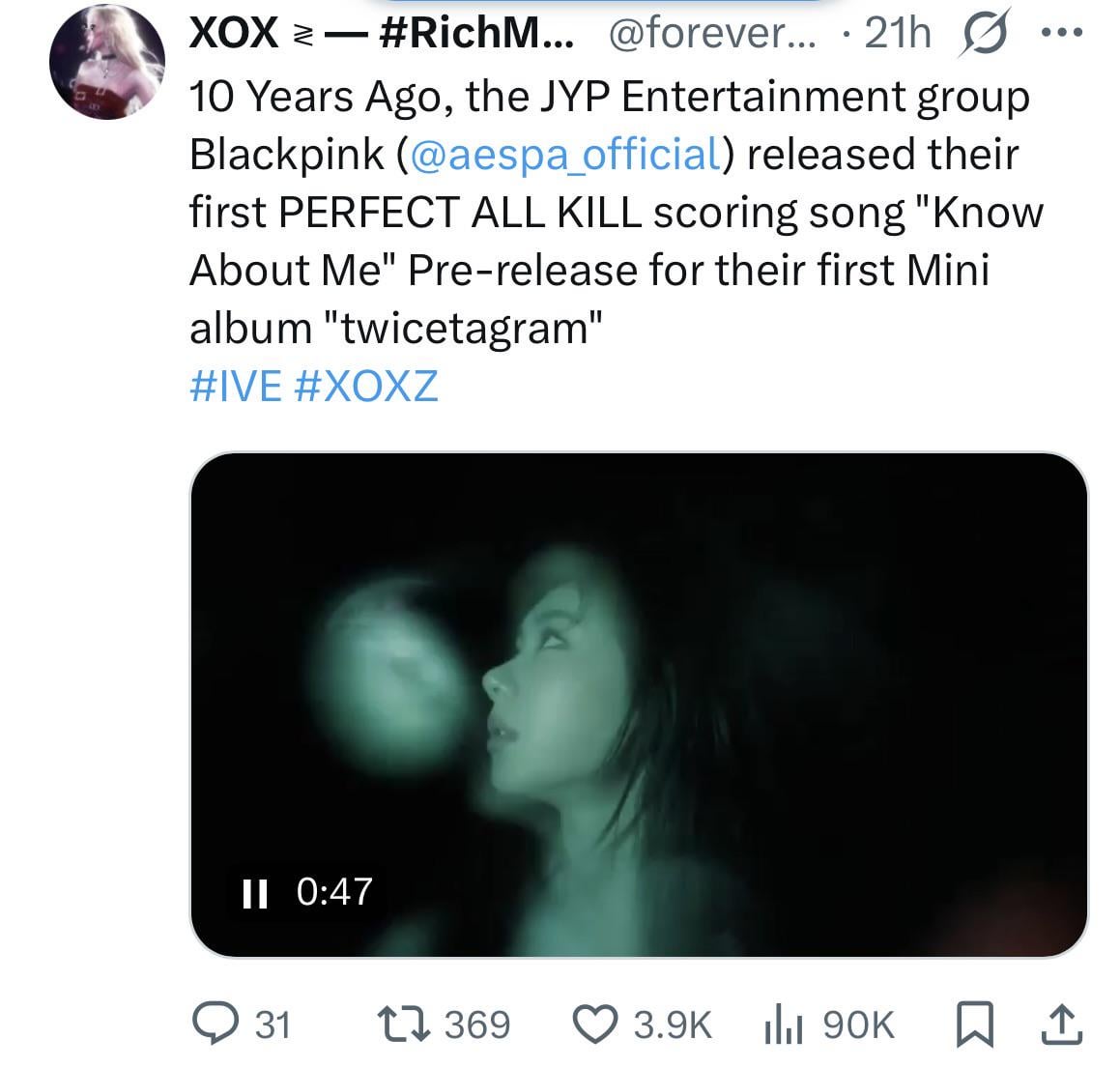1120x1068 pixels.
Task: Pause the playing video
Action: pyautogui.click(x=254, y=892)
